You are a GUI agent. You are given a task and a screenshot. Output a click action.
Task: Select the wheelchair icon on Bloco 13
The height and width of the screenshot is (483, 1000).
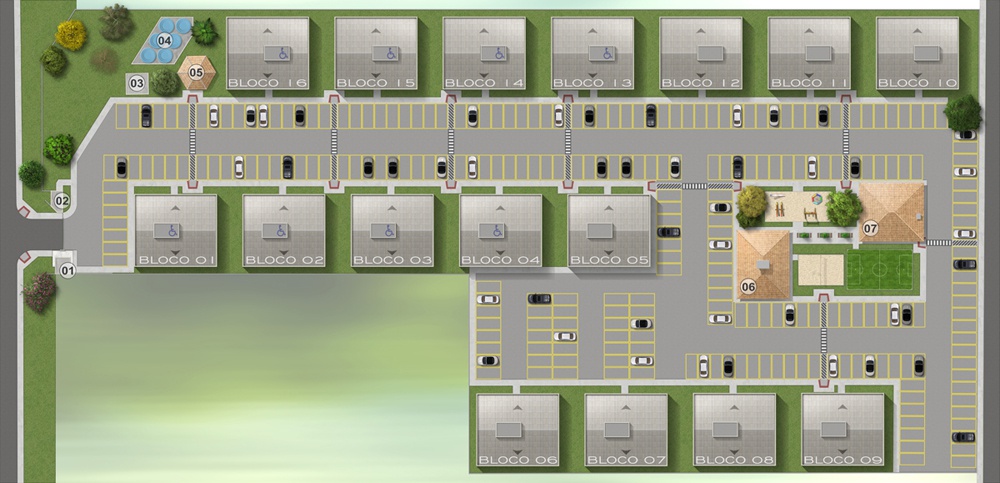tap(606, 53)
